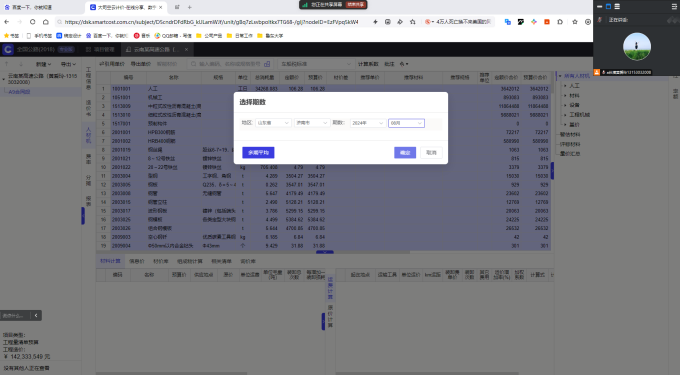This screenshot has height=375, width=680.
Task: Reload the current page
Action: [x=33, y=22]
